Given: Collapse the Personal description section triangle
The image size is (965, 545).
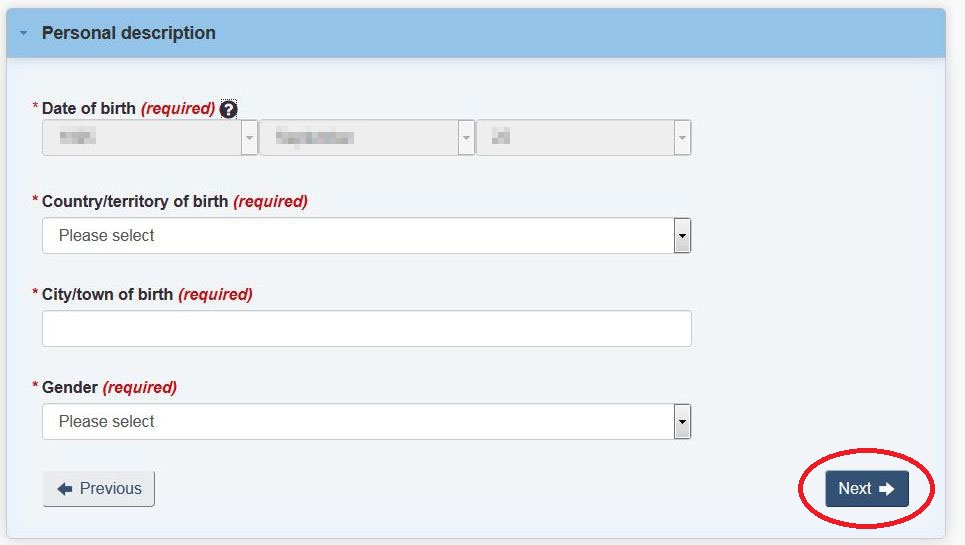Looking at the screenshot, I should [x=23, y=33].
